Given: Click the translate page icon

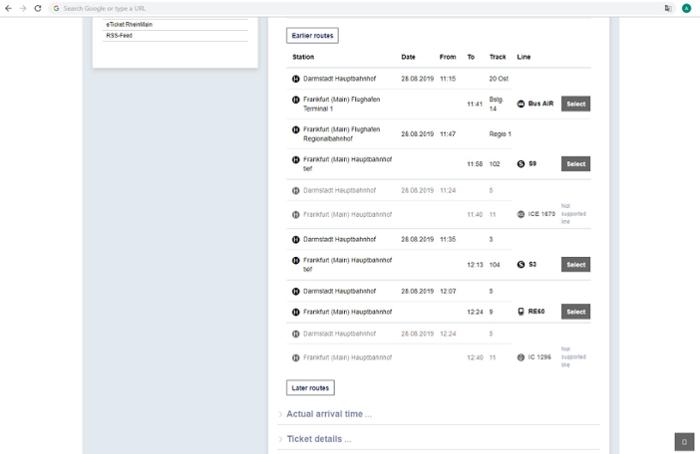Looking at the screenshot, I should pos(668,8).
